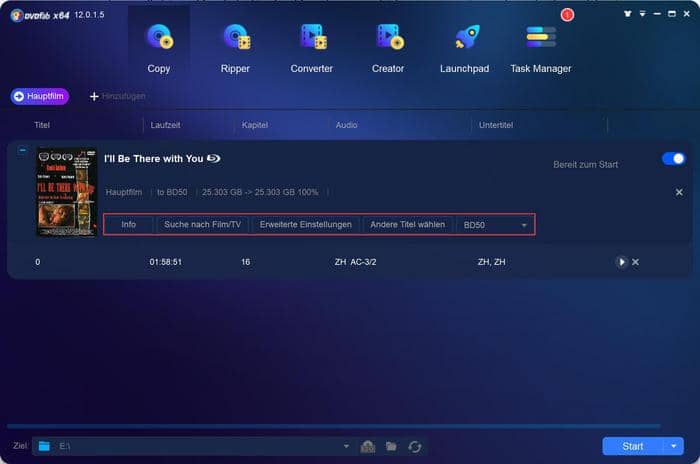This screenshot has width=700, height=464.
Task: Click the chapter count 16
Action: (x=246, y=262)
